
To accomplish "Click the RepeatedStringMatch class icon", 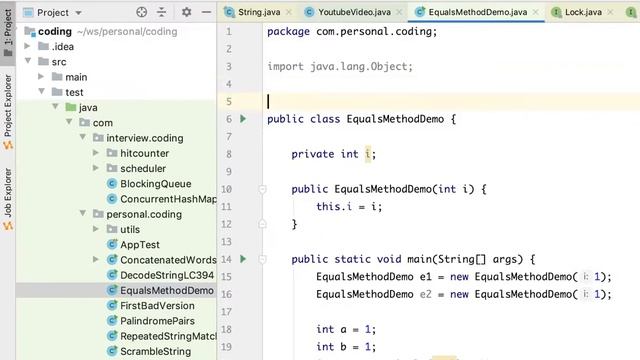I will [x=112, y=336].
